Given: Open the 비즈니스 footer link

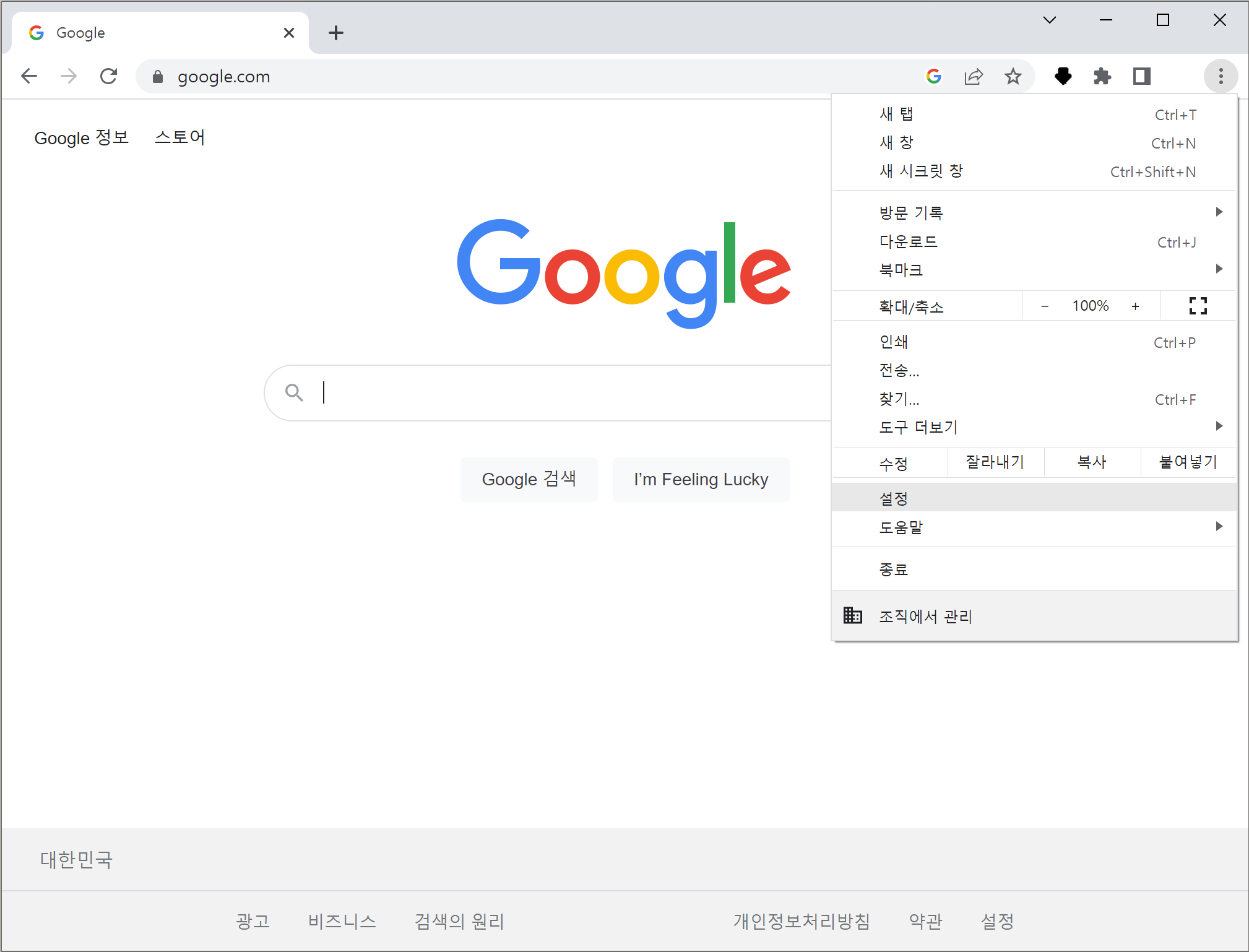Looking at the screenshot, I should [x=342, y=921].
